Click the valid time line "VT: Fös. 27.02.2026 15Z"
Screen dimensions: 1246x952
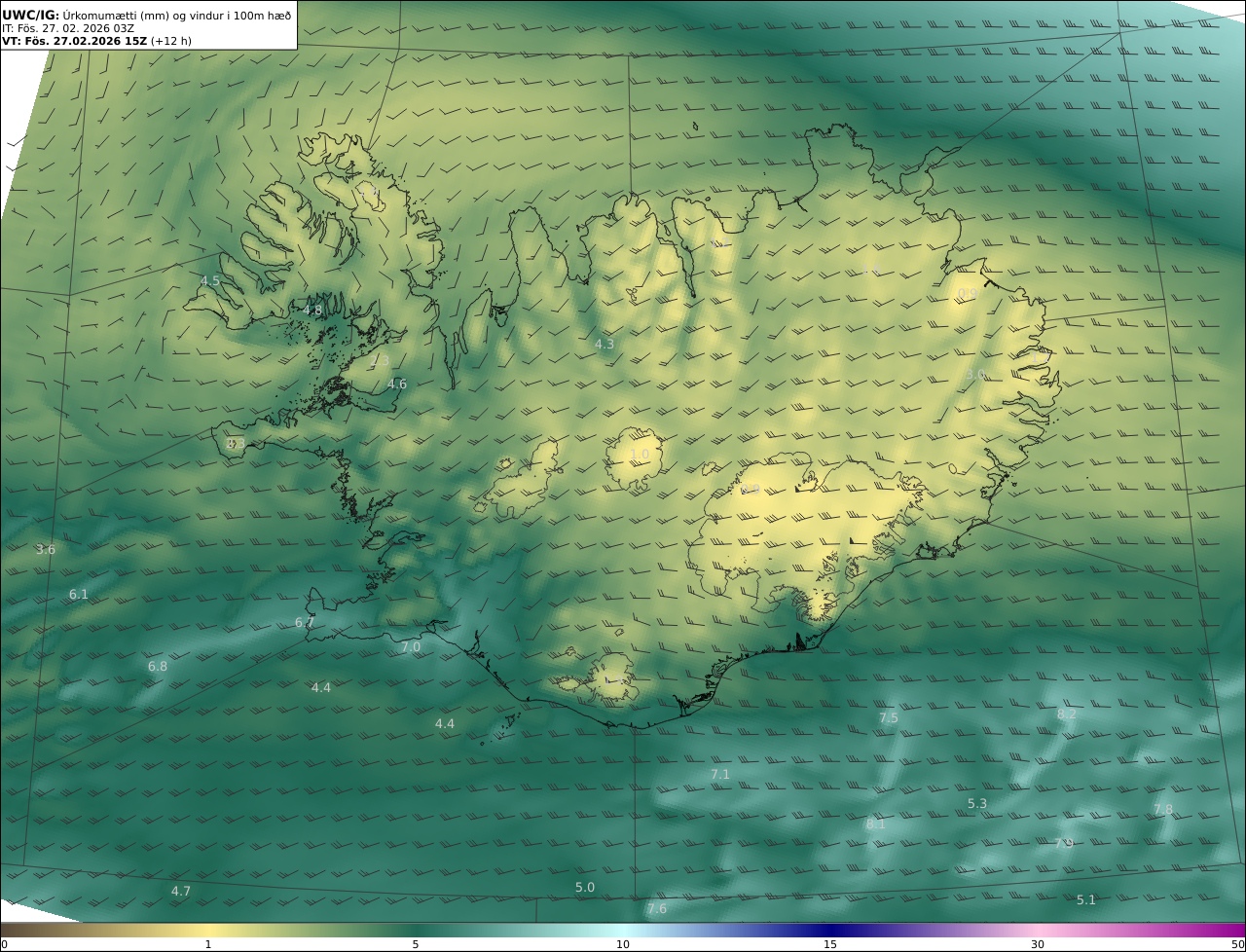pos(74,41)
